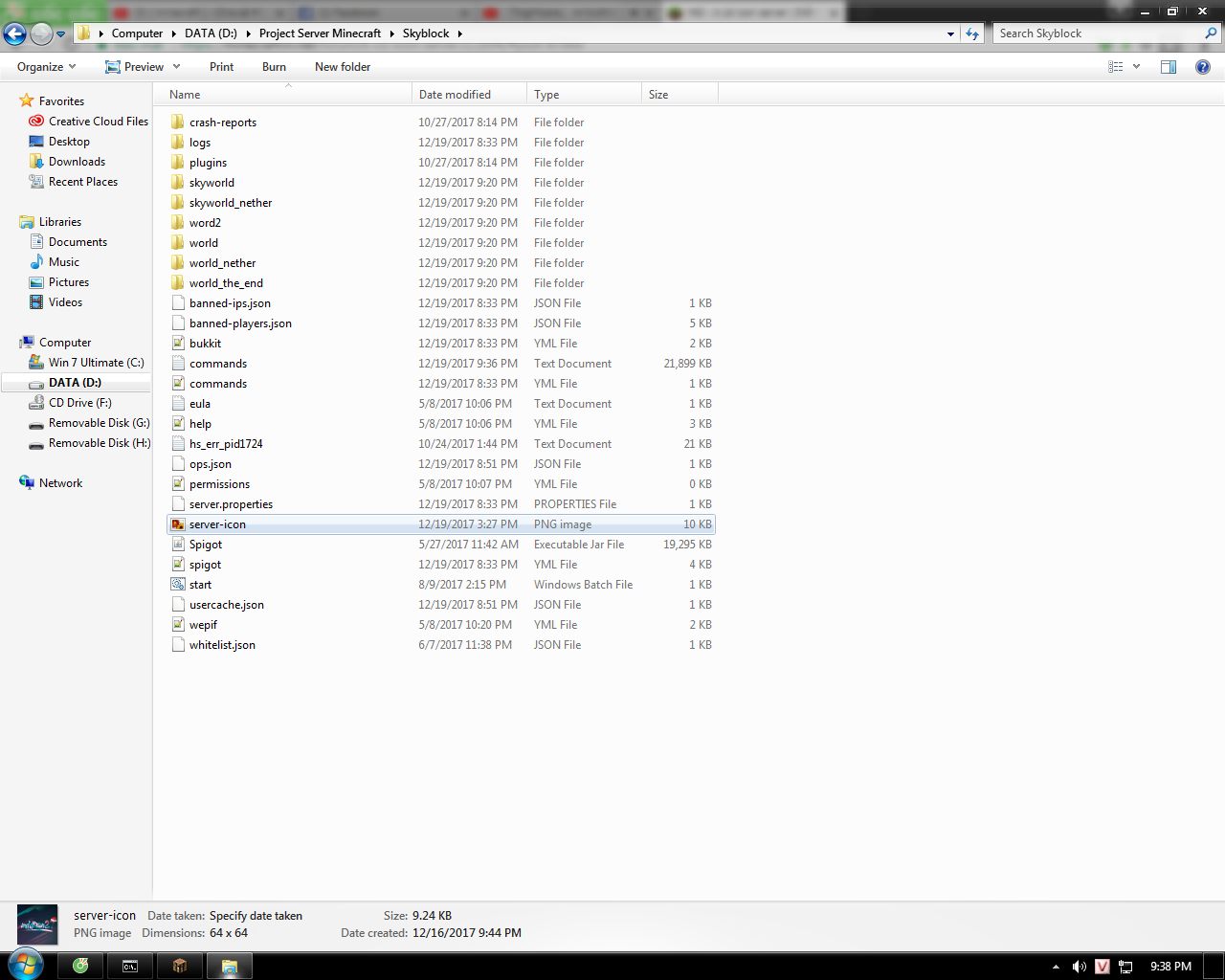Expand the address bar history dropdown
This screenshot has height=980, width=1225.
point(950,33)
